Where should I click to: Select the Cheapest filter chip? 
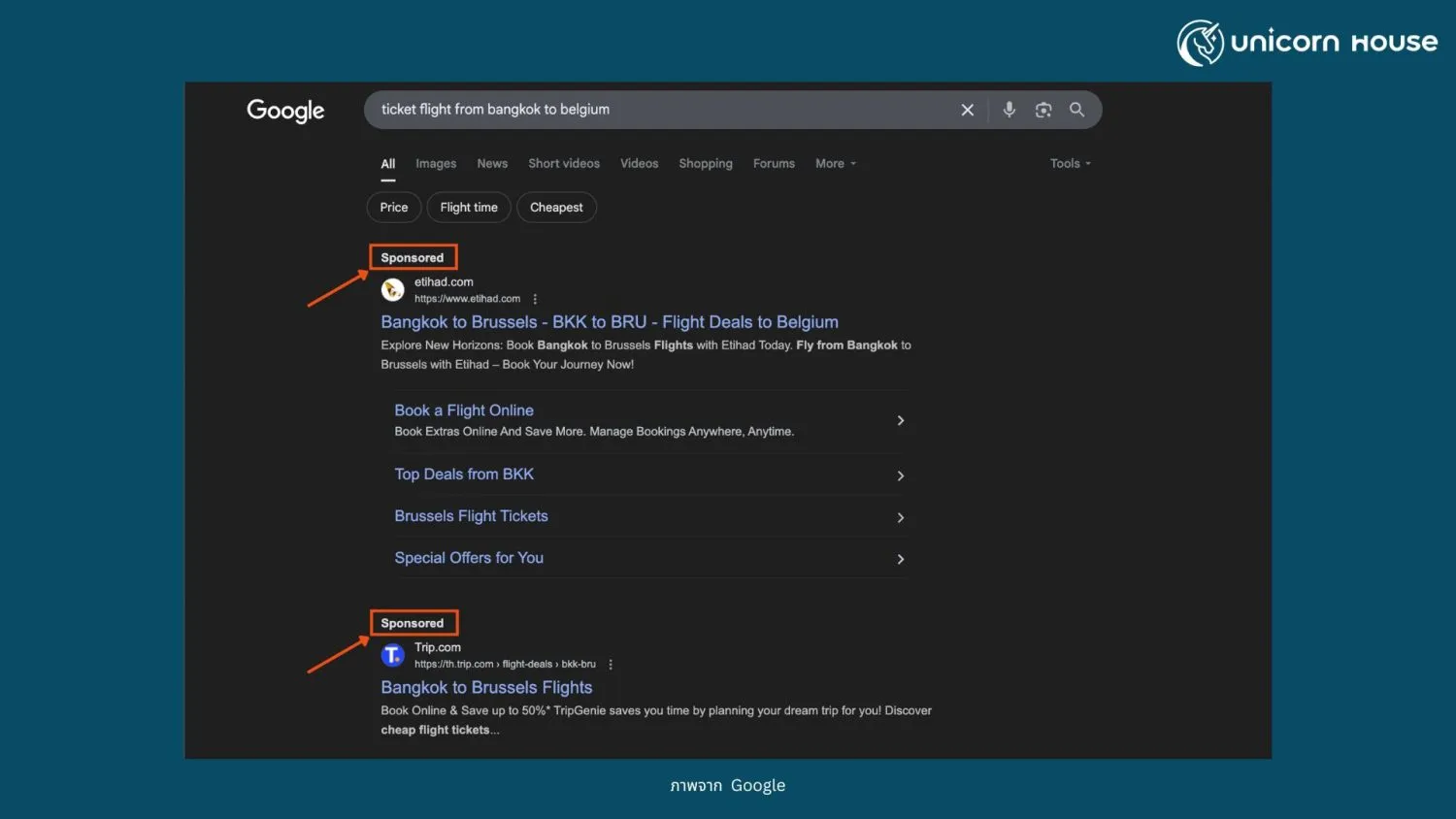coord(556,208)
